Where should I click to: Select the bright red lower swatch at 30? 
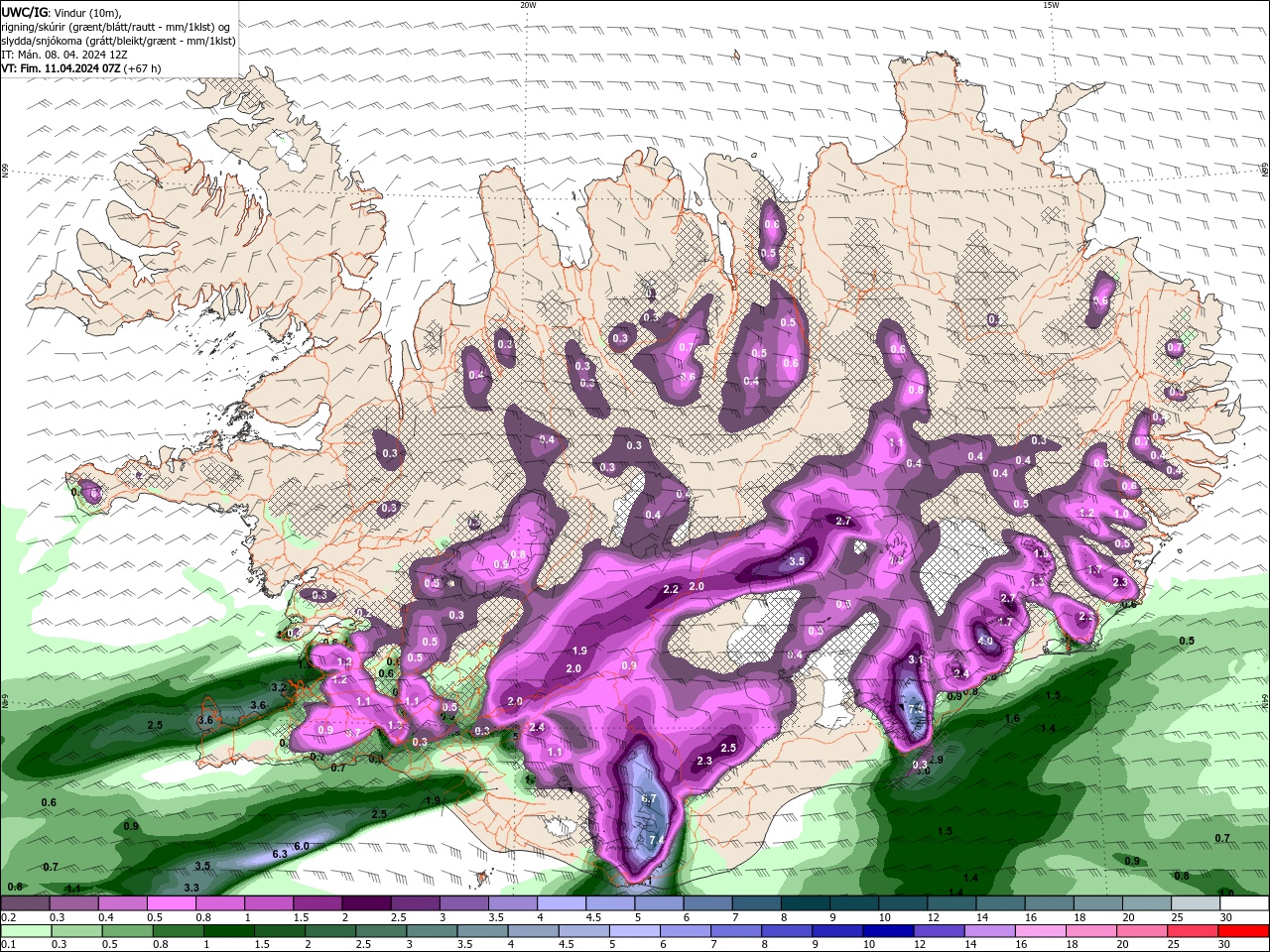tap(1243, 931)
